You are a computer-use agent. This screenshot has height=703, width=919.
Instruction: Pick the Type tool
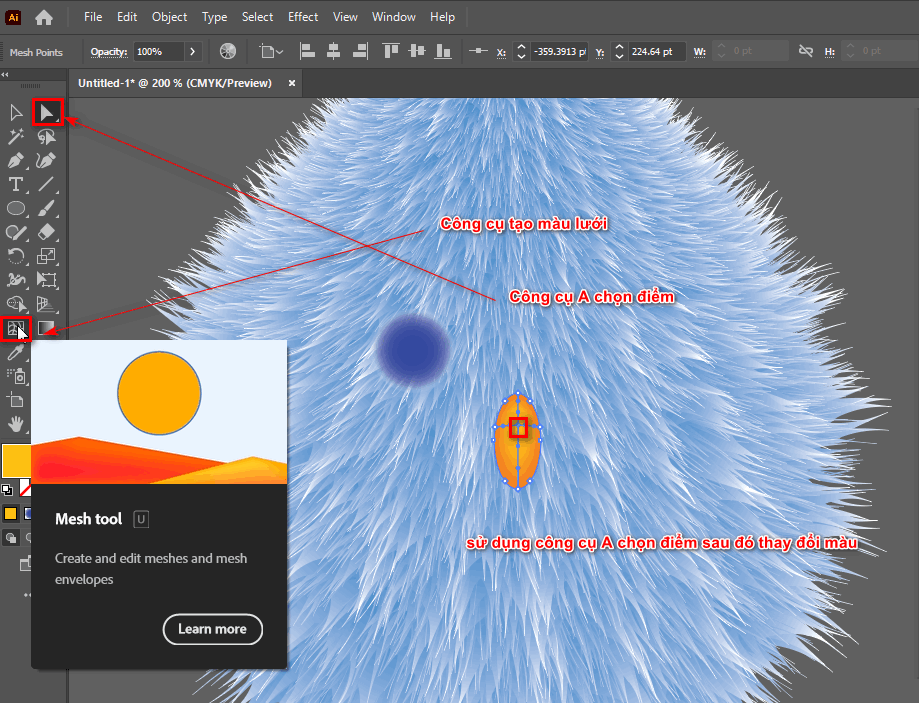pos(16,184)
